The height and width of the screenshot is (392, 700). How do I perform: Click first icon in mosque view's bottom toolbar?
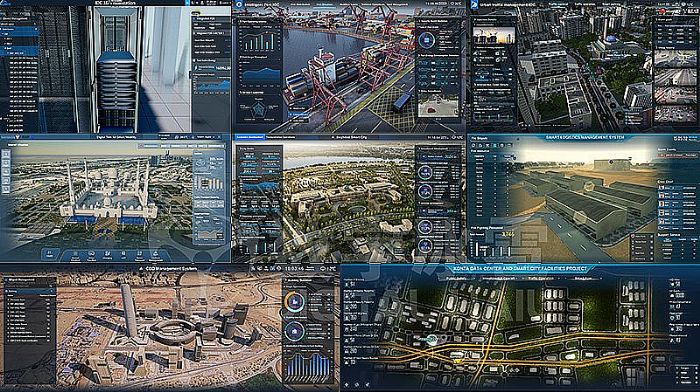tap(50, 254)
